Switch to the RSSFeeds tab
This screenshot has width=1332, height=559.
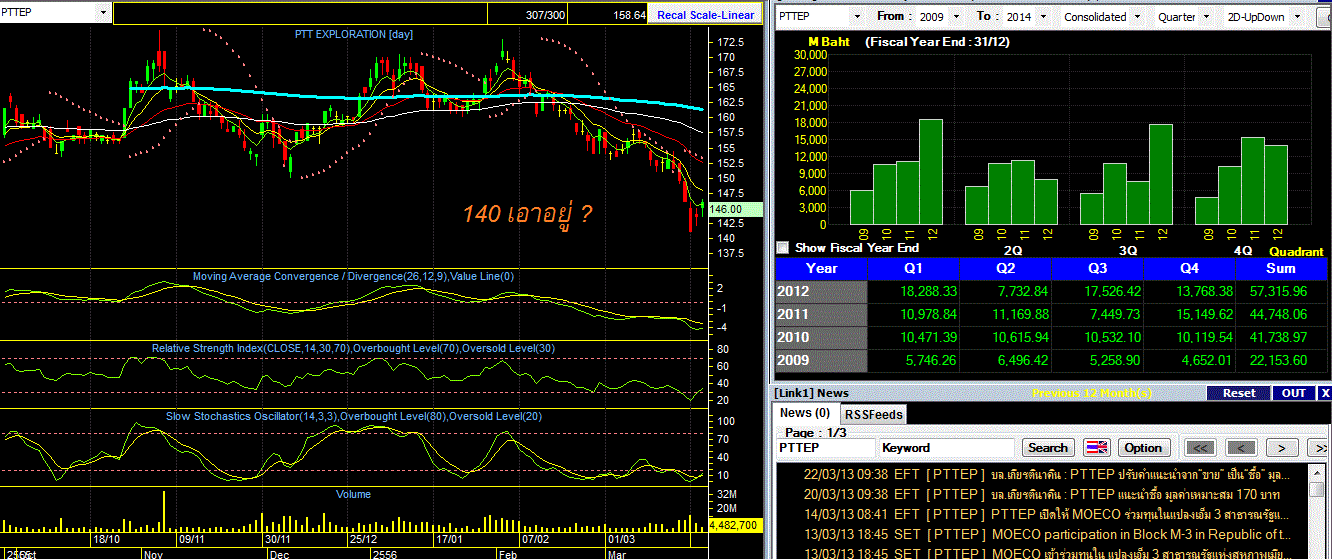coord(873,414)
